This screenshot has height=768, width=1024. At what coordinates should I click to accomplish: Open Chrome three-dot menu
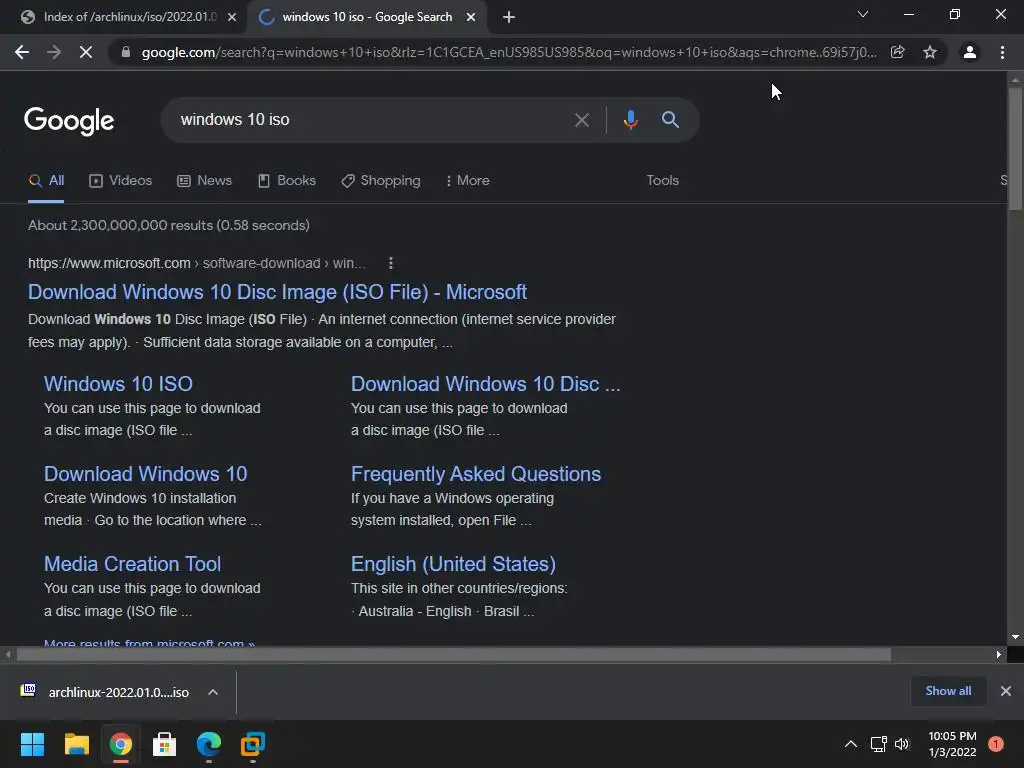(1002, 52)
